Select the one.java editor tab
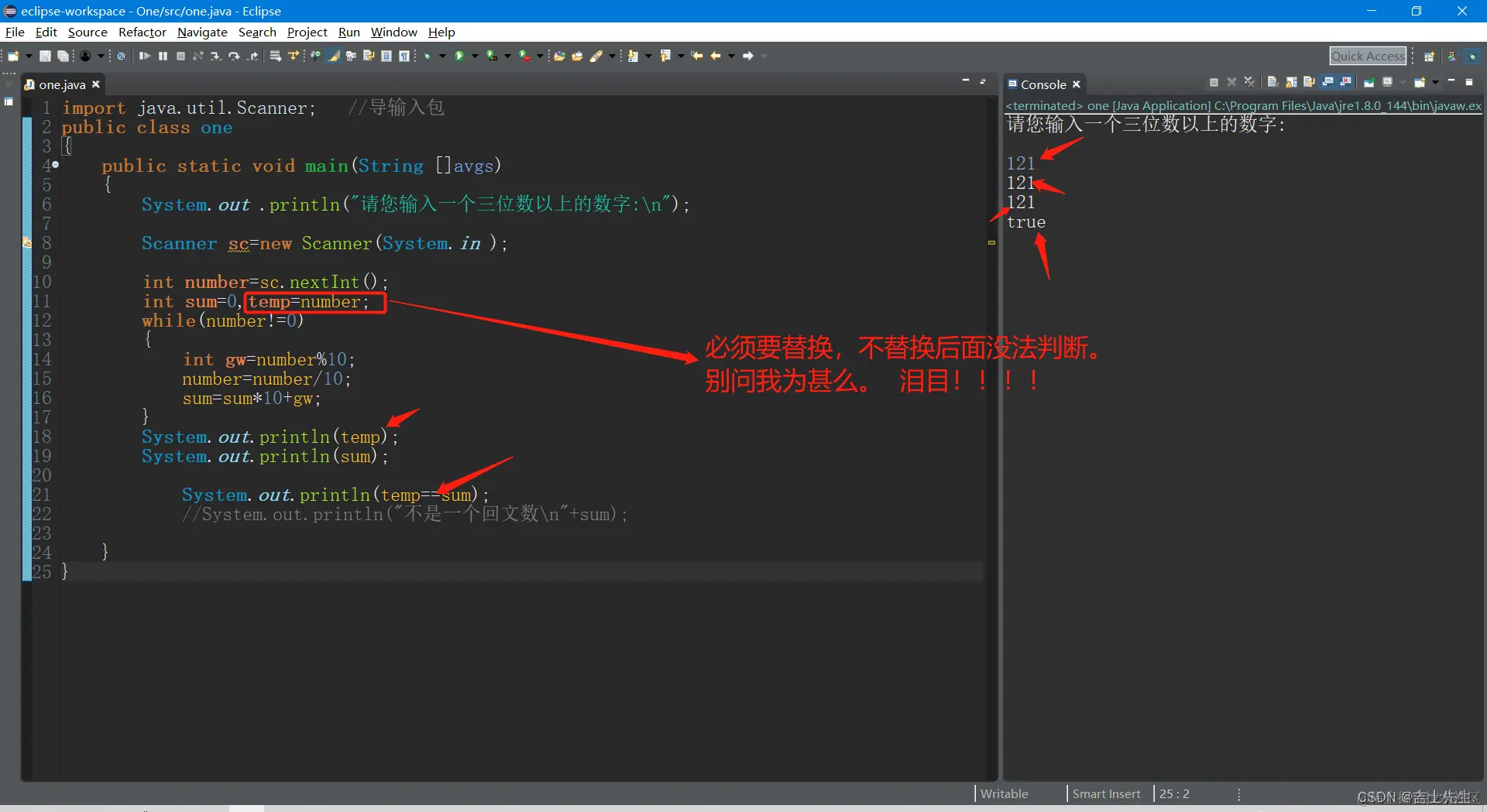This screenshot has width=1487, height=812. pyautogui.click(x=62, y=84)
